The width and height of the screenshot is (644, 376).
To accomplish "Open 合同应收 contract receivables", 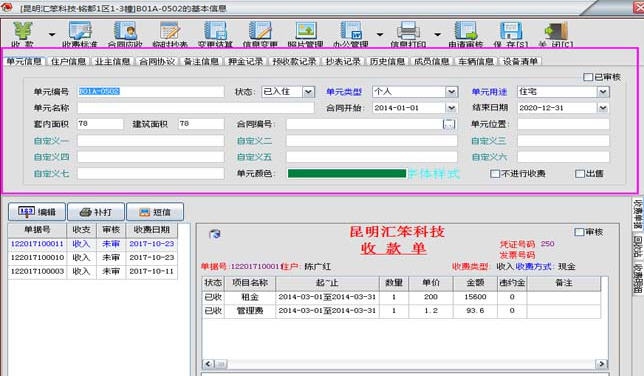I will [x=125, y=34].
